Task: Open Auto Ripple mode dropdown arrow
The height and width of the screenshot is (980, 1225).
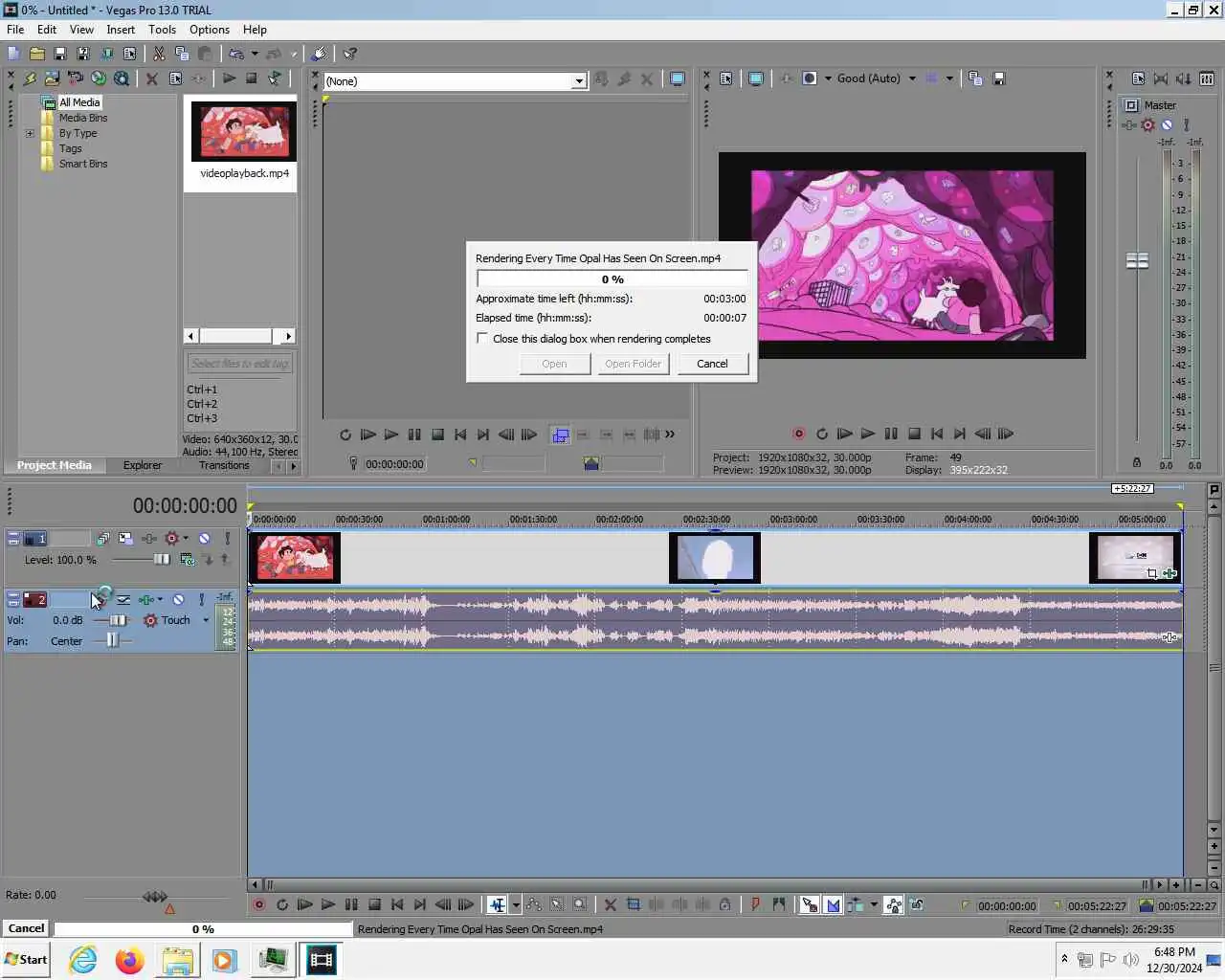Action: (x=874, y=904)
